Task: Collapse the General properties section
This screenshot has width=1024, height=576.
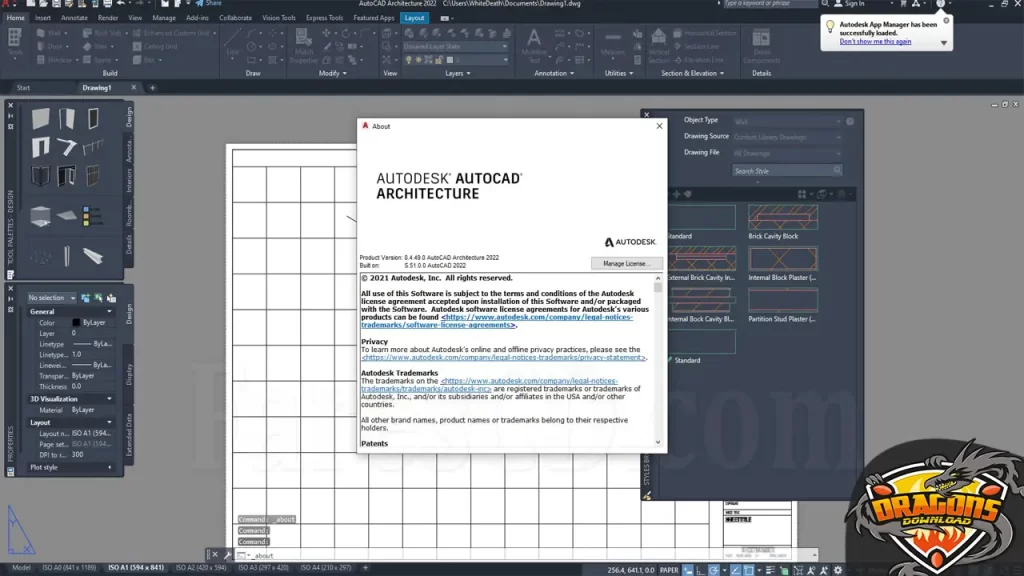Action: click(110, 312)
